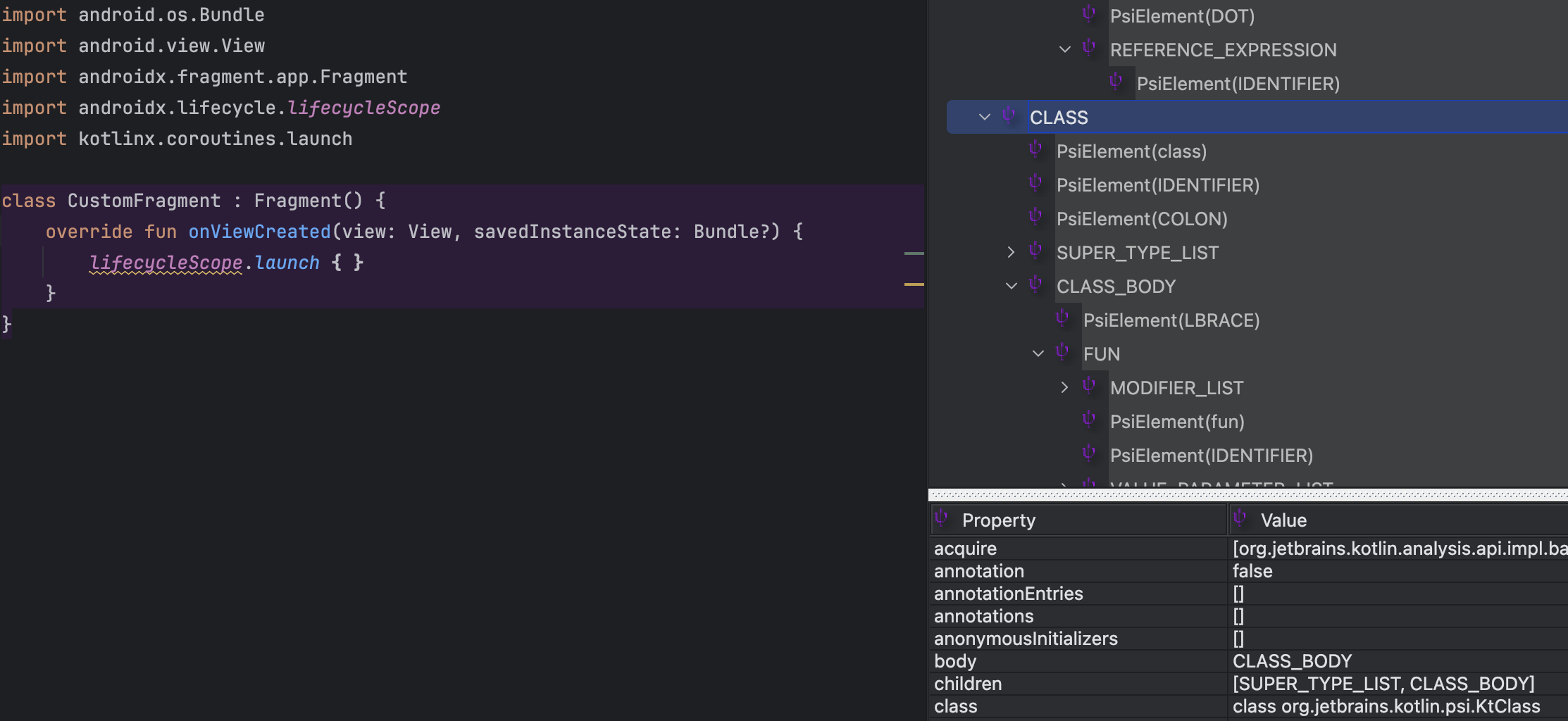Viewport: 1568px width, 721px height.
Task: Click the yellow warning marker in the editor stripe
Action: point(914,284)
